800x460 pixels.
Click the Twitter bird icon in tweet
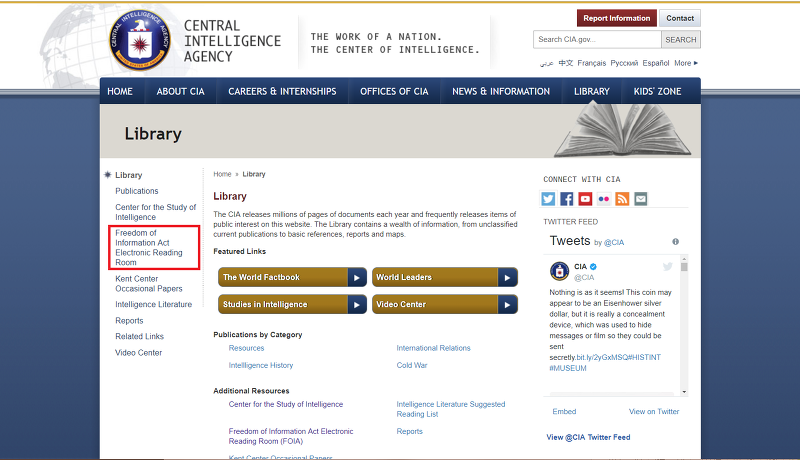tap(667, 266)
